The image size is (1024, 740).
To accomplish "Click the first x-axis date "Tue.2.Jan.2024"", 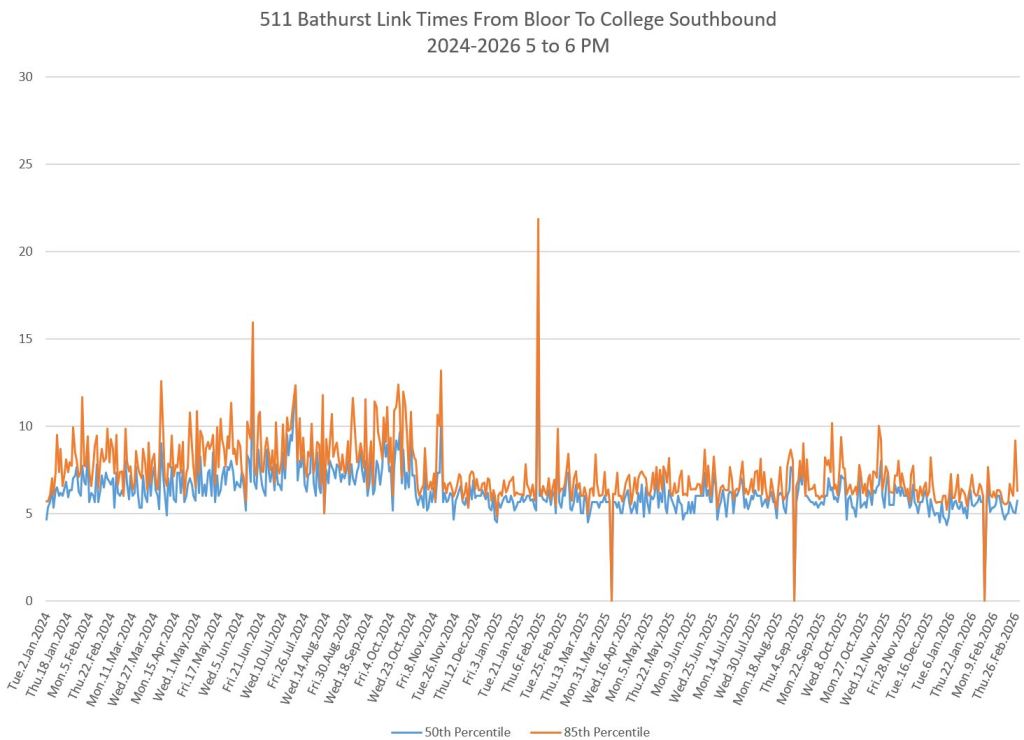I will coord(28,648).
